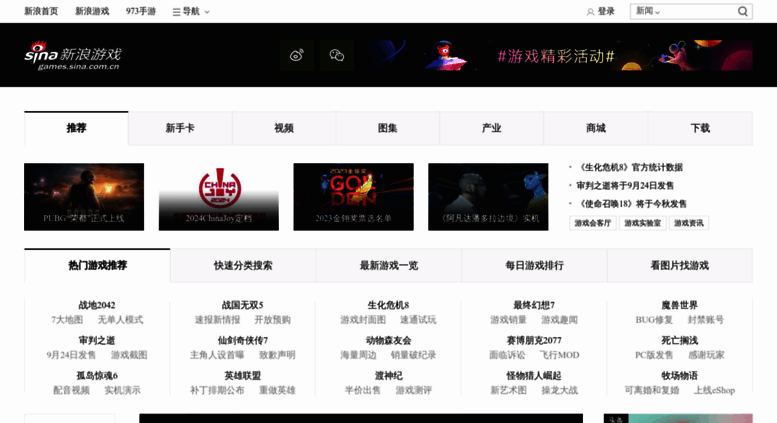Open the 973手游 link
Image resolution: width=777 pixels, height=423 pixels.
coord(141,11)
